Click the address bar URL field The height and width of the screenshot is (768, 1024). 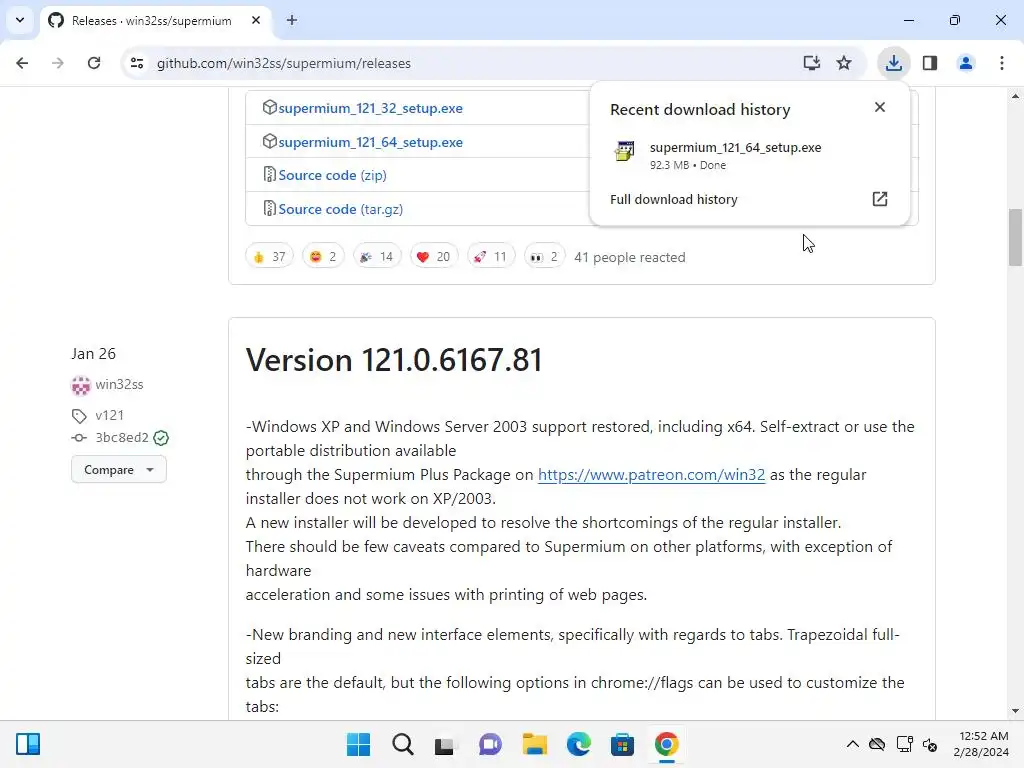(457, 63)
